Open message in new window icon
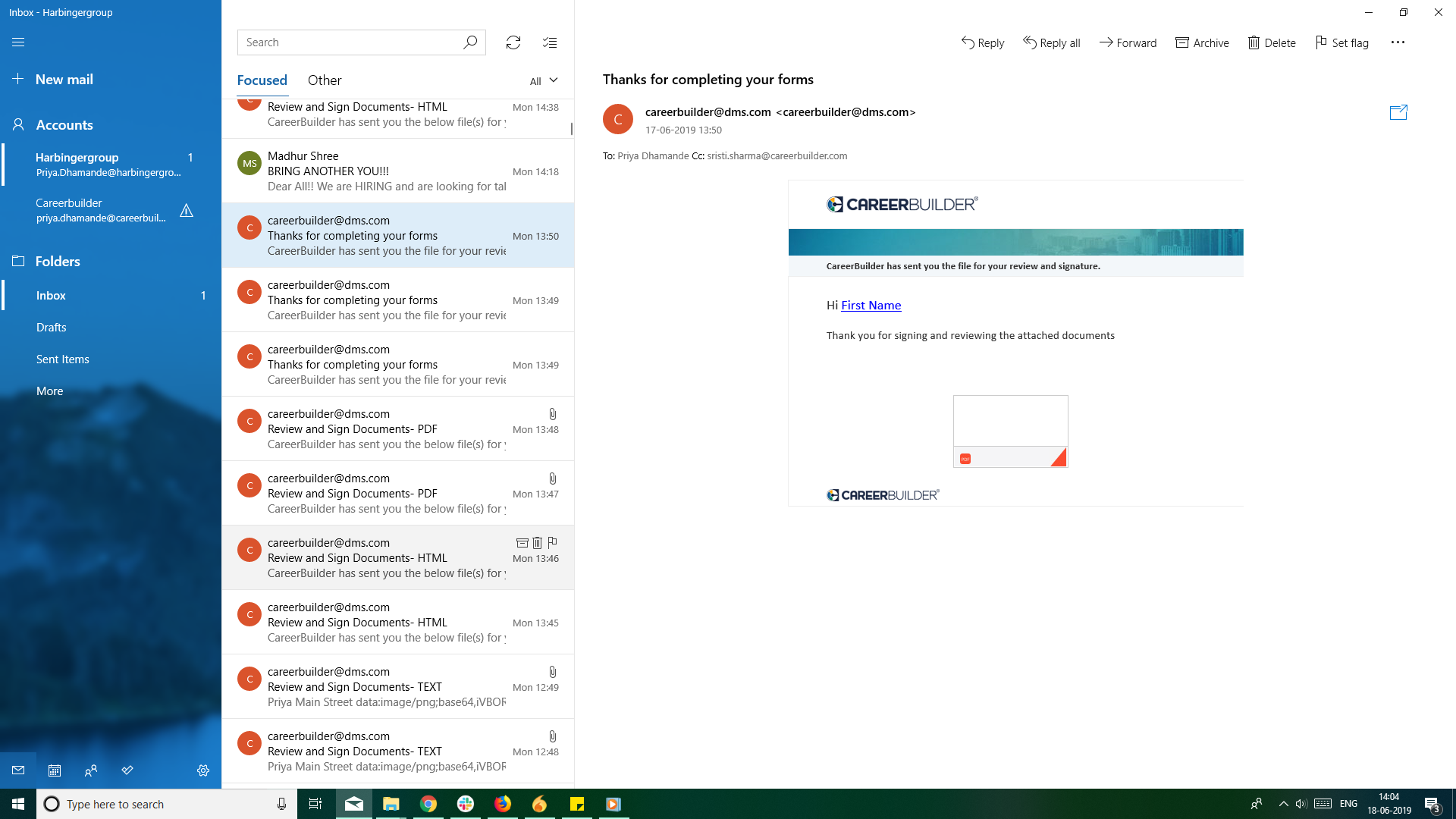Viewport: 1456px width, 819px height. click(x=1398, y=112)
